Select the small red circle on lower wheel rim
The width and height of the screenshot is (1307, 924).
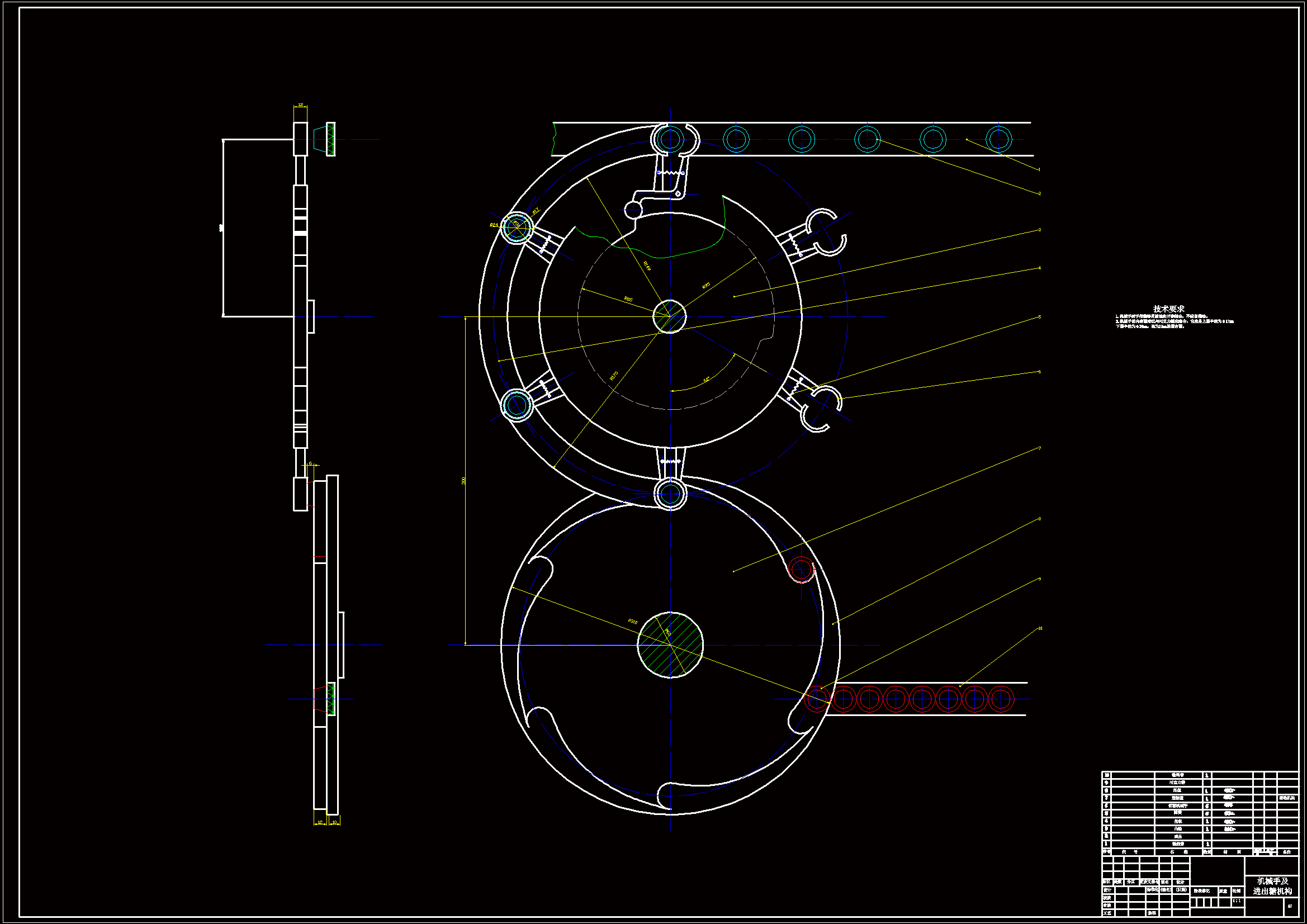pyautogui.click(x=801, y=569)
